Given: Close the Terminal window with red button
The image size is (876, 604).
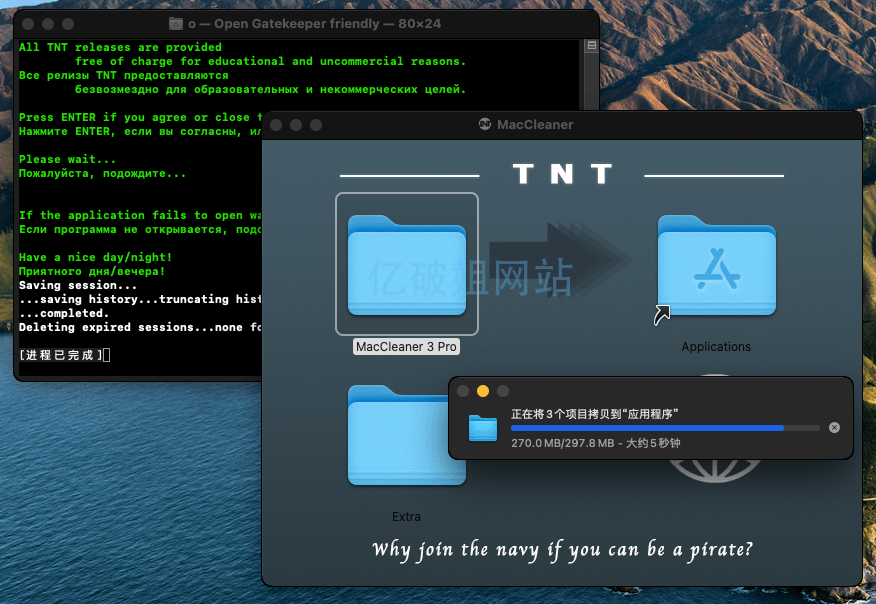Looking at the screenshot, I should tap(28, 23).
